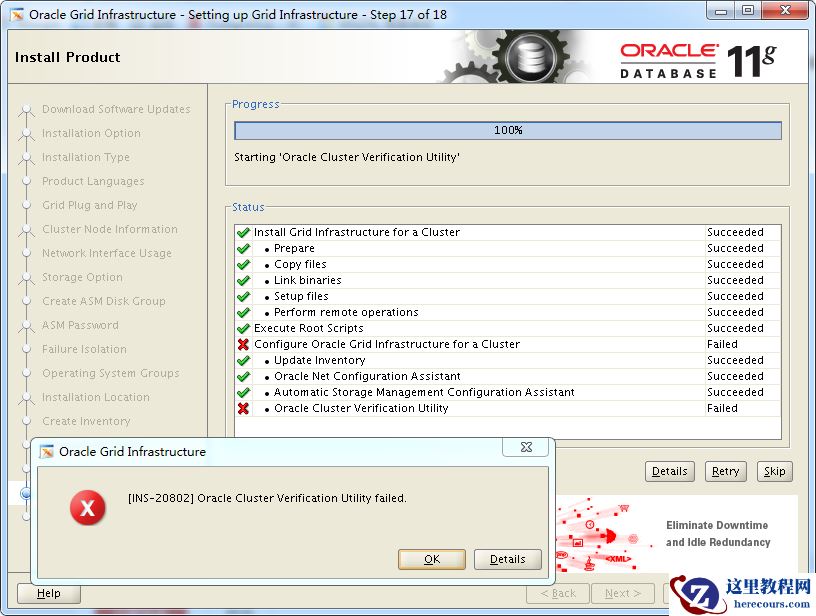Image resolution: width=816 pixels, height=616 pixels.
Task: Minimize the Oracle Grid Infrastructure installer window
Action: point(721,11)
